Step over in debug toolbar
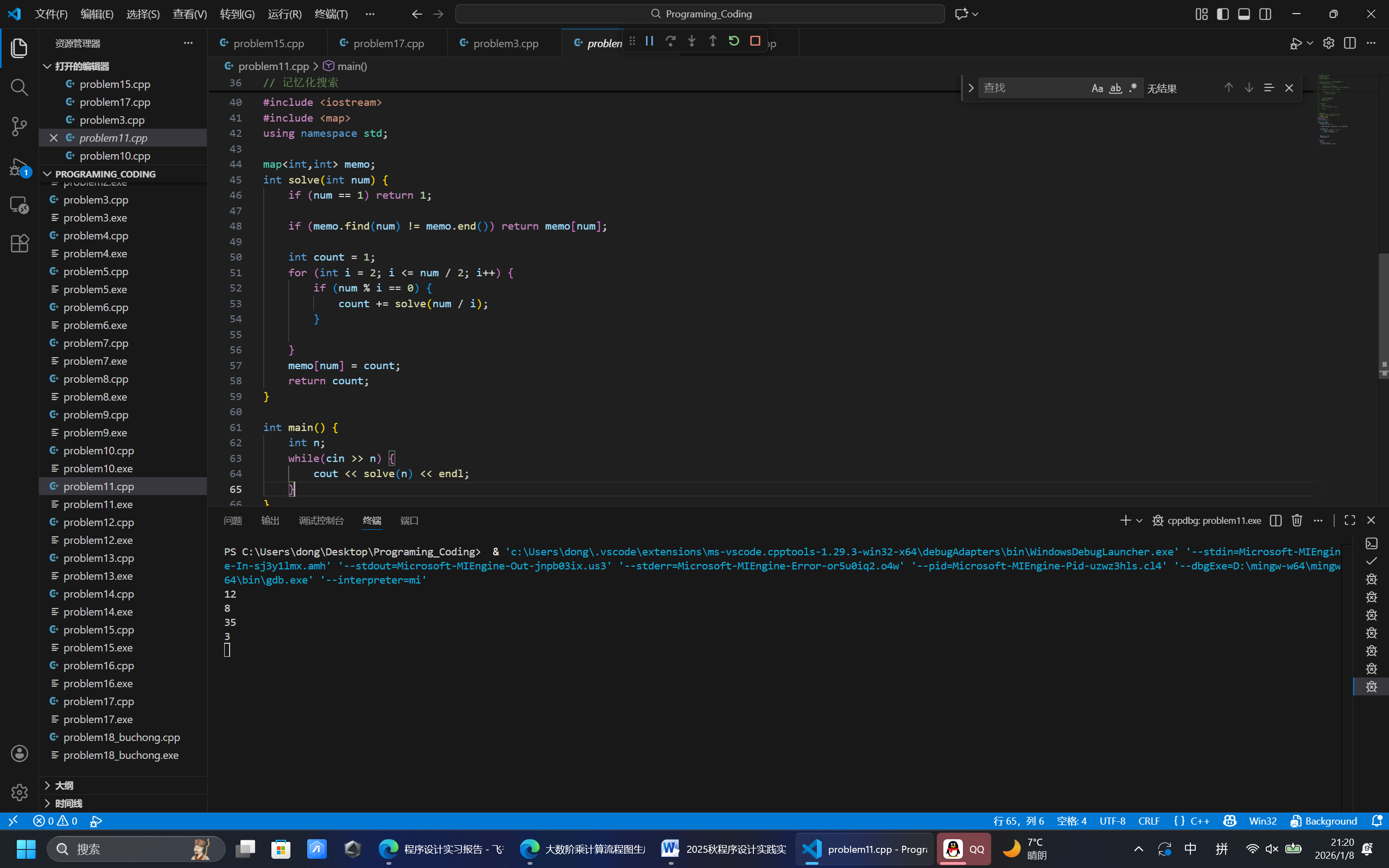Viewport: 1389px width, 868px height. tap(670, 41)
